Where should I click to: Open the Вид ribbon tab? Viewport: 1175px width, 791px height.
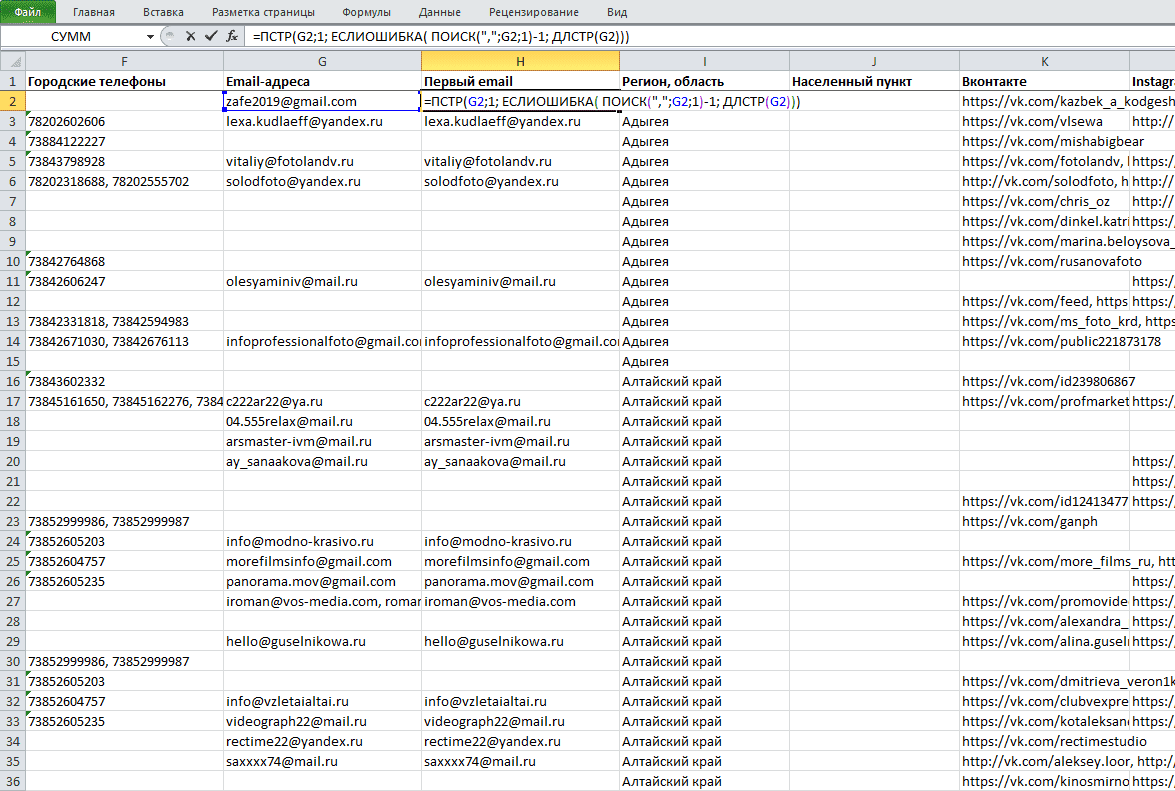[x=617, y=12]
